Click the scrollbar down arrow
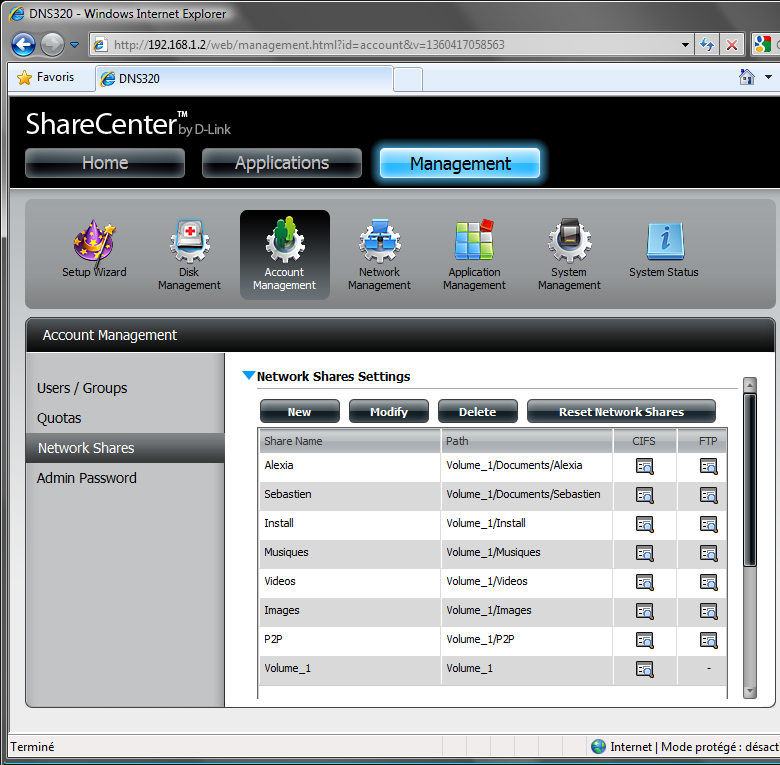The height and width of the screenshot is (765, 780). click(750, 692)
